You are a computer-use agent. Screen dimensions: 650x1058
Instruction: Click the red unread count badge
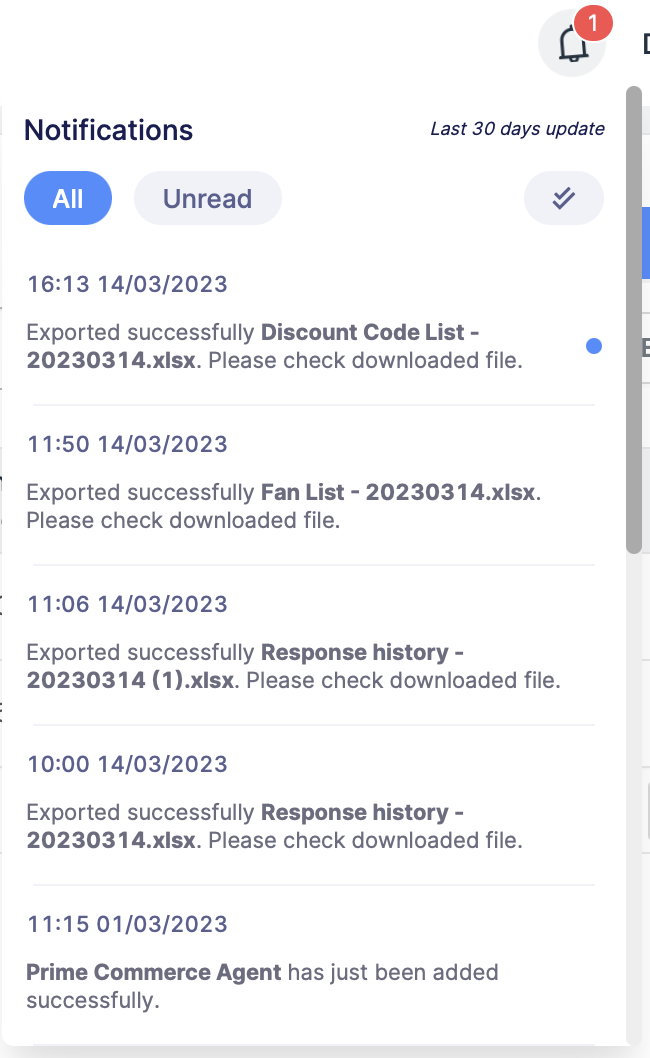(x=593, y=21)
